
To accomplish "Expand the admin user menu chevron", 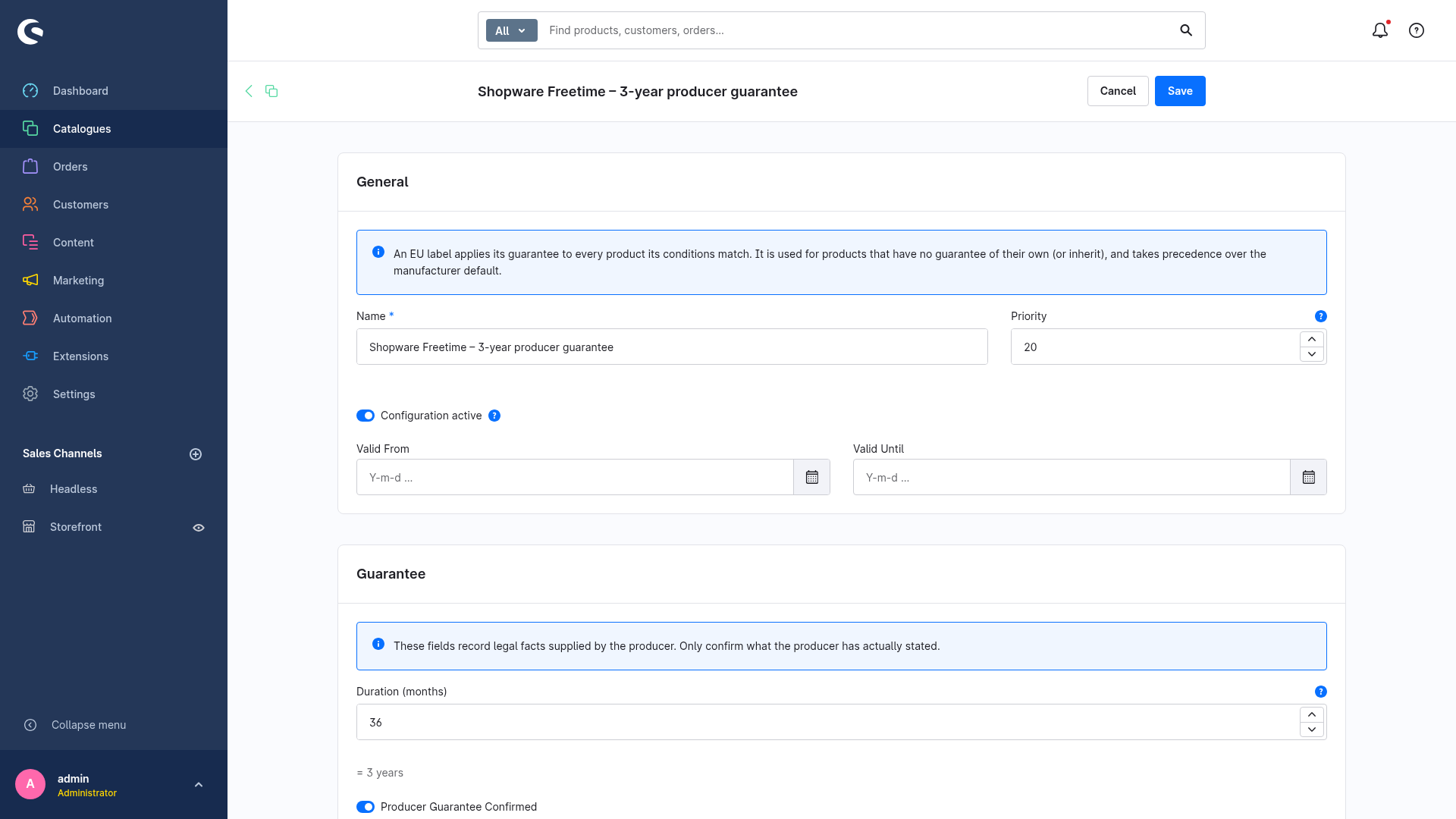I will pyautogui.click(x=199, y=785).
